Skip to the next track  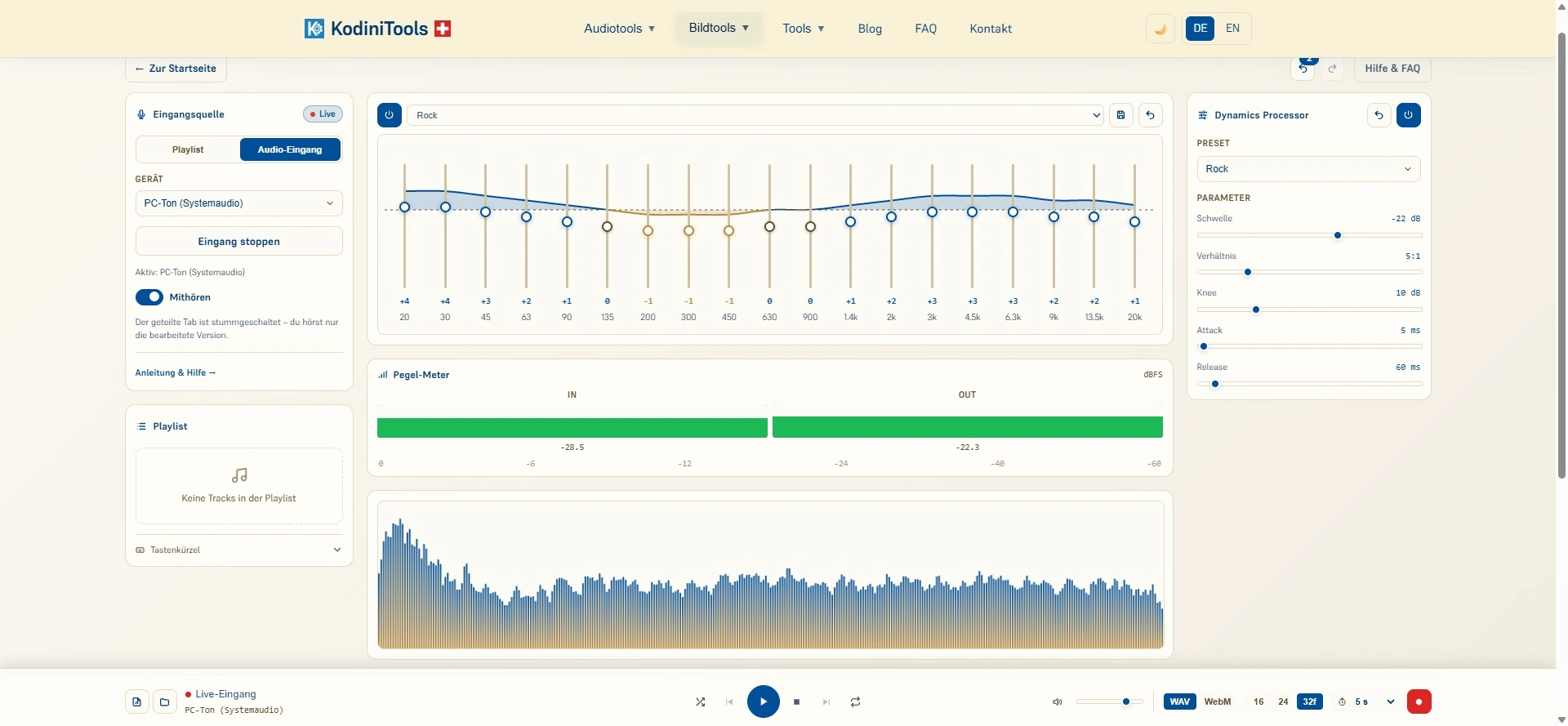point(826,702)
